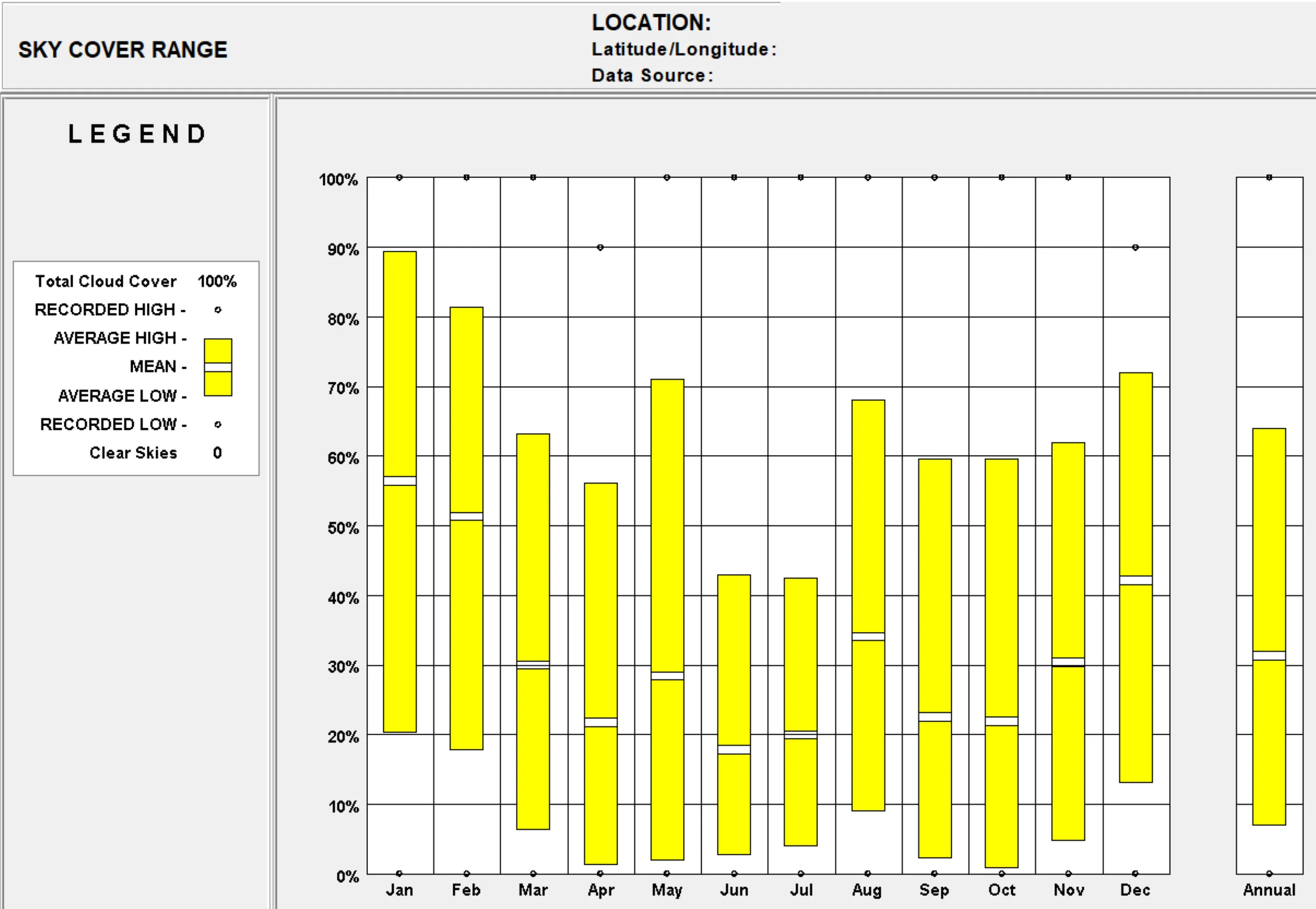Select the November yellow bar
The width and height of the screenshot is (1316, 909).
1068,641
